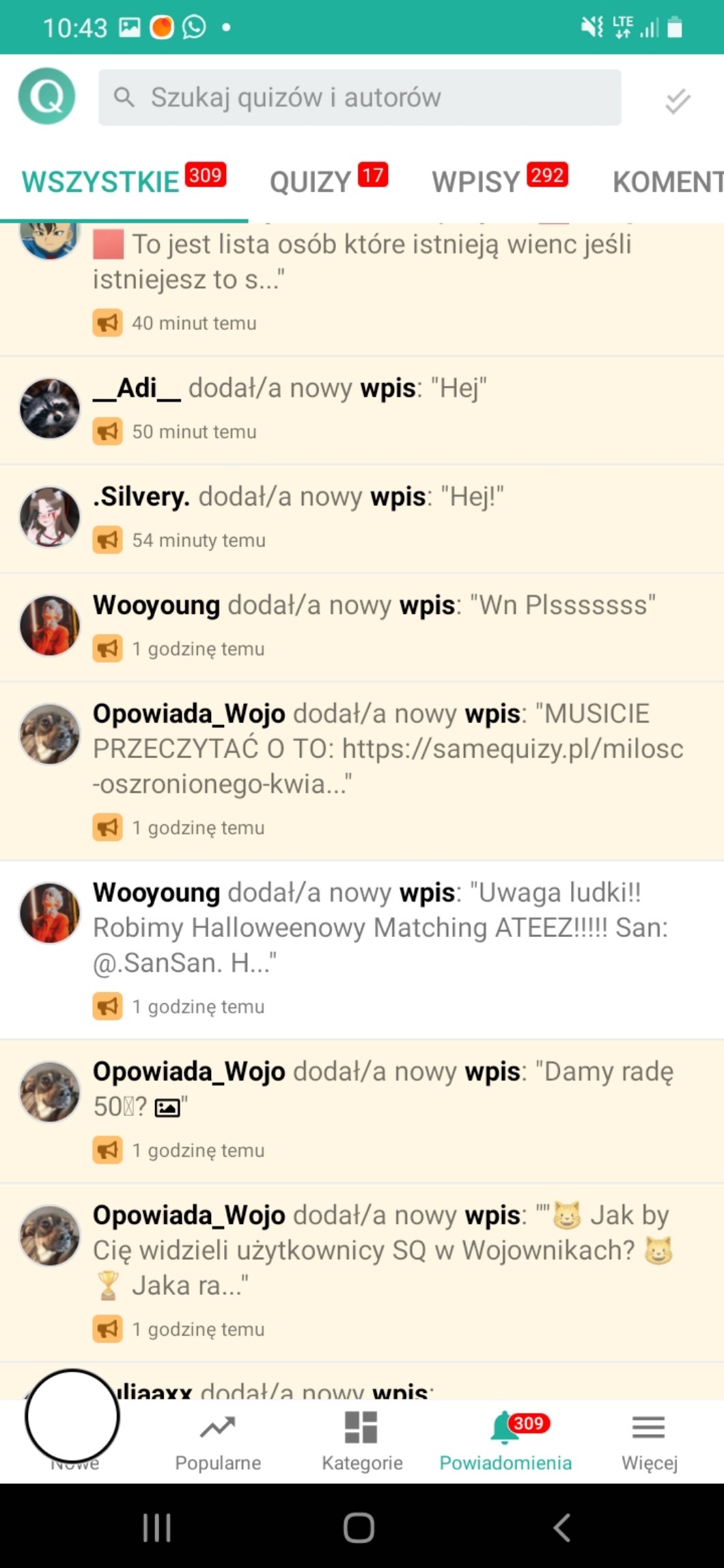Tap Android back navigation button
Screen dimensions: 724x1568
[x=561, y=1527]
